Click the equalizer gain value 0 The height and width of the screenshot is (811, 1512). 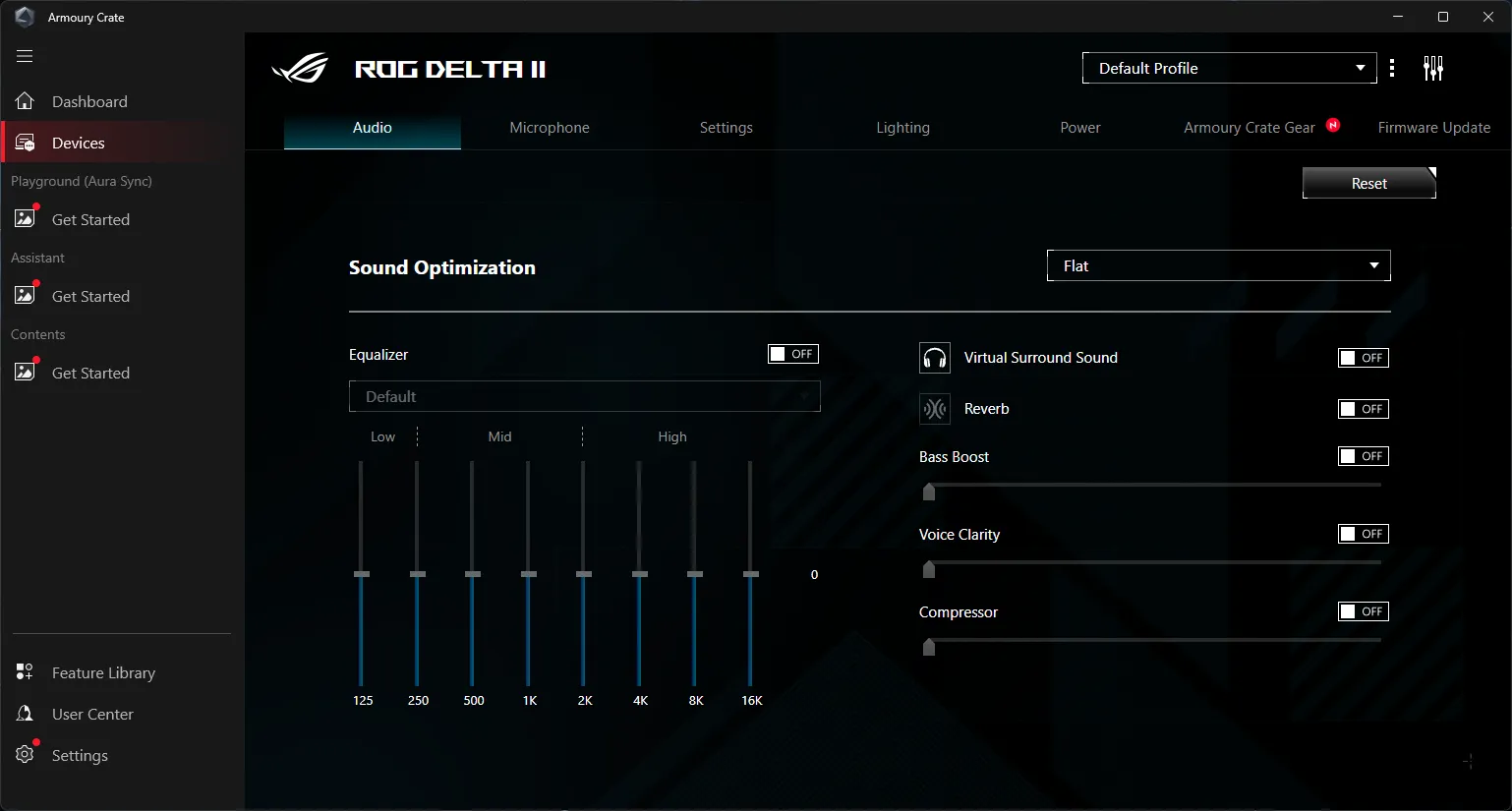coord(814,575)
